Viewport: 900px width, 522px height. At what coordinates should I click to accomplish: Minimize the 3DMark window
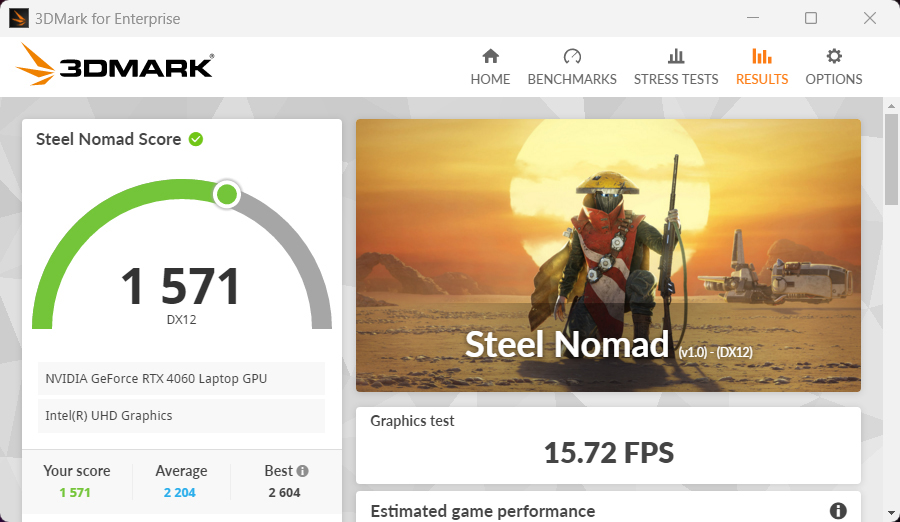coord(753,18)
